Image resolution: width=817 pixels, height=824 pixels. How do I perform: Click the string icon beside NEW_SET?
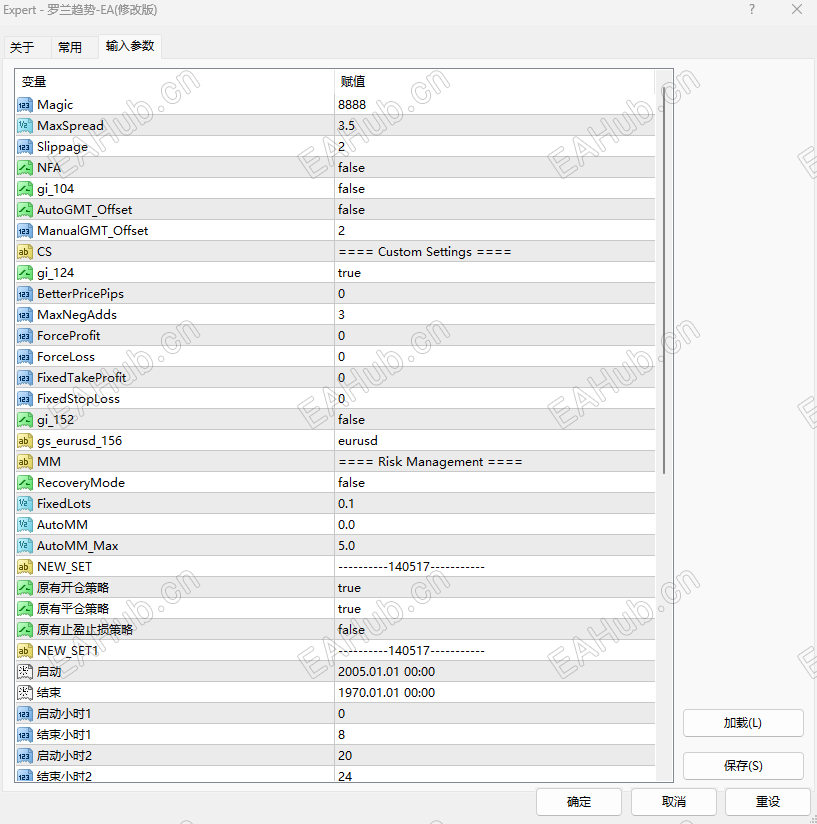[x=25, y=568]
